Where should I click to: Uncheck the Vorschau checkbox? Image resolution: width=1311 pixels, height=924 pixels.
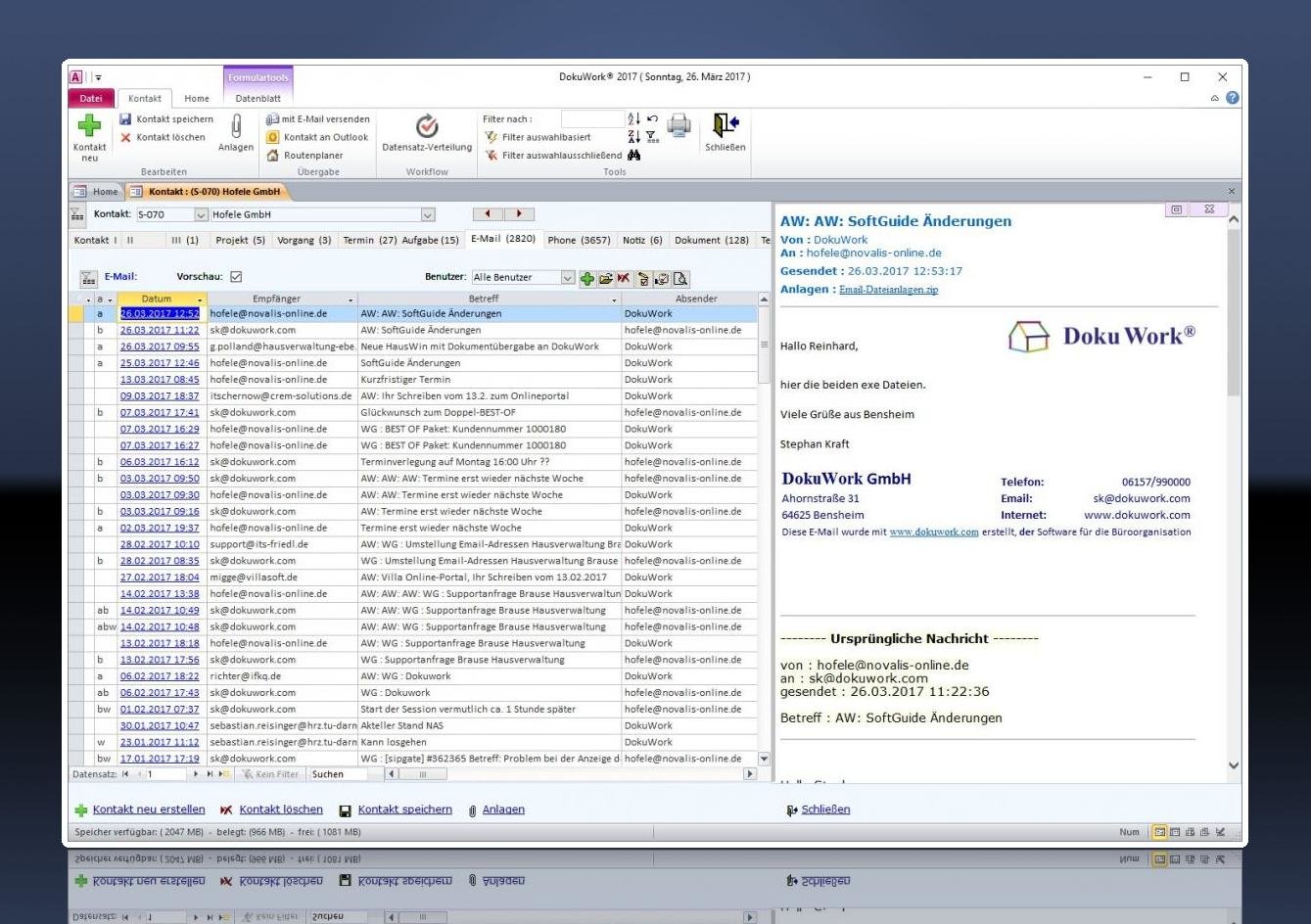[236, 277]
